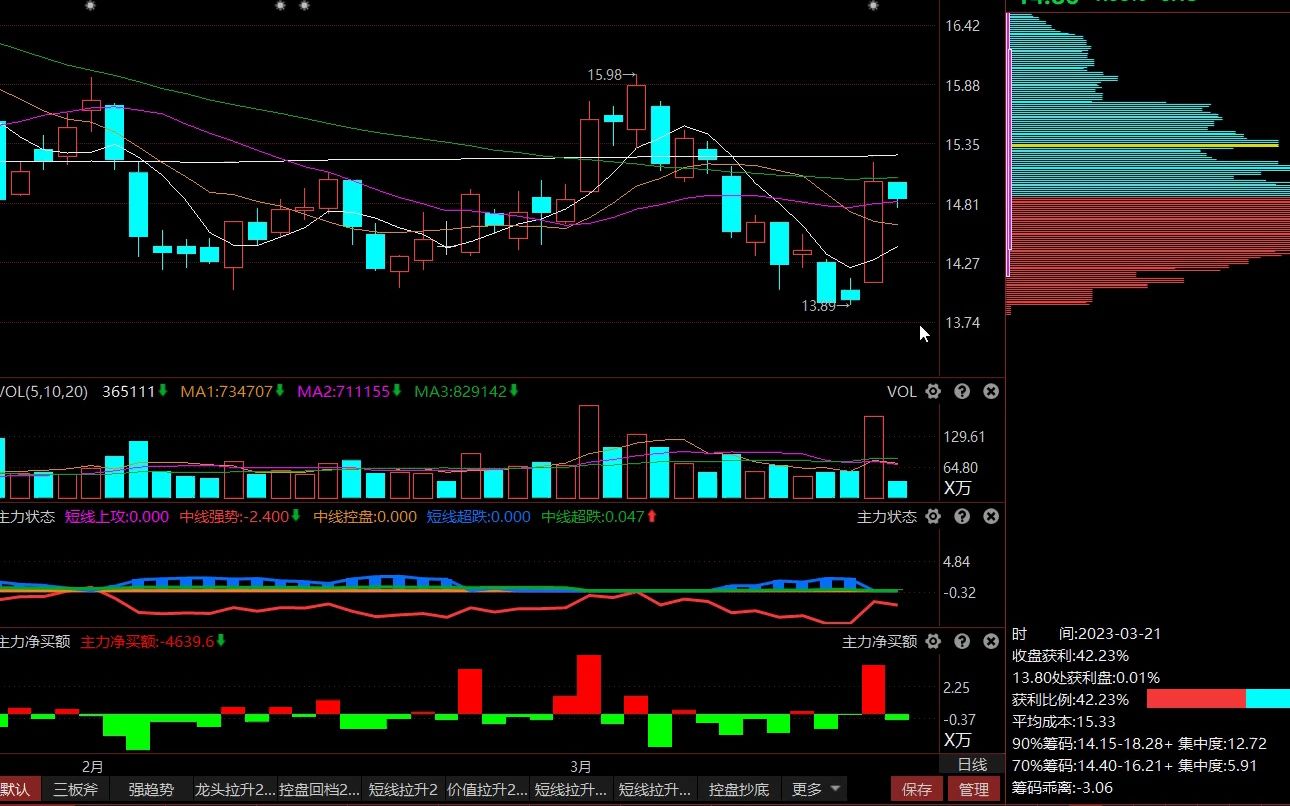Click the MA2:711155 volume average value
Image resolution: width=1290 pixels, height=806 pixels.
[x=343, y=392]
